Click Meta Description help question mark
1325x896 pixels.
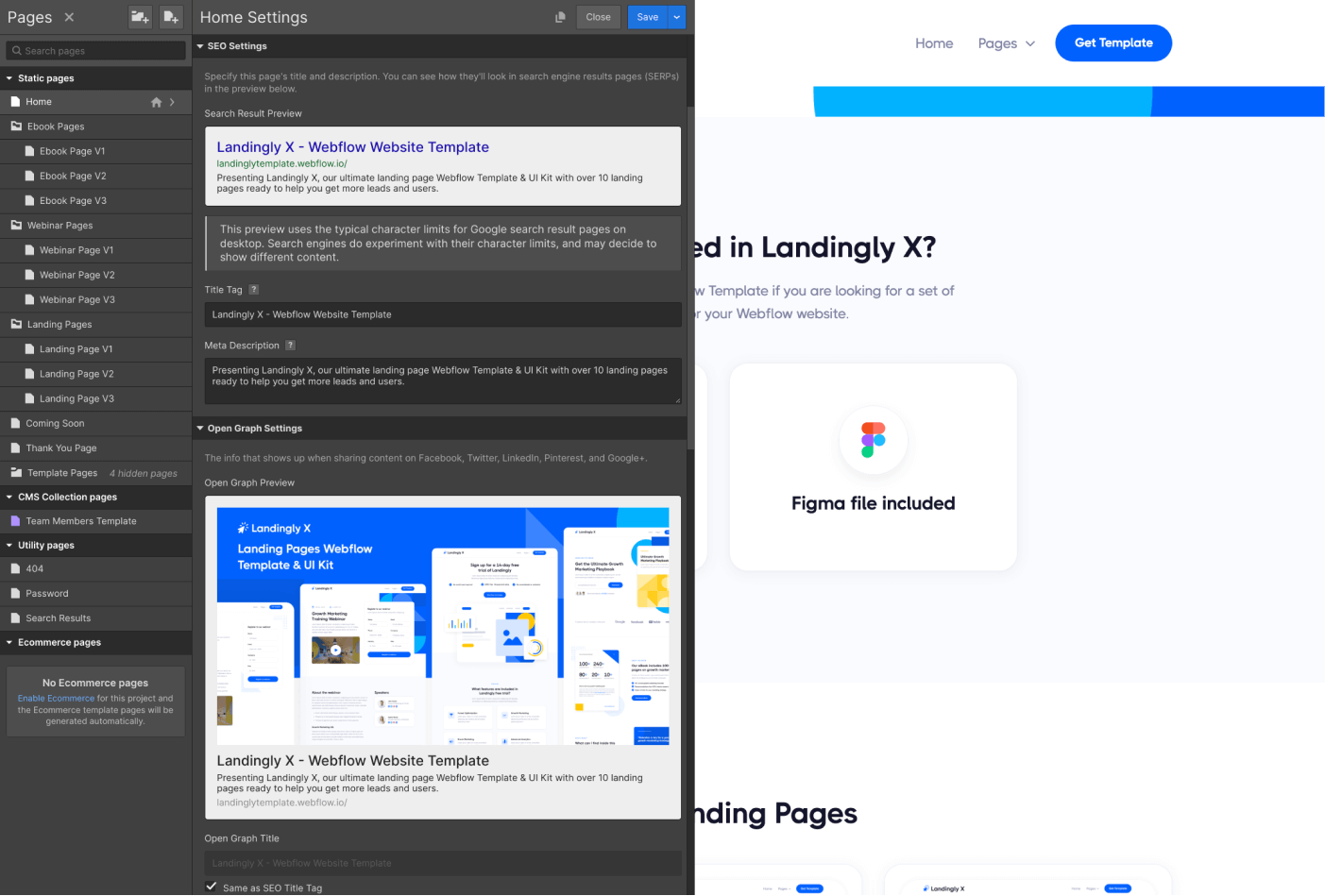click(x=290, y=346)
